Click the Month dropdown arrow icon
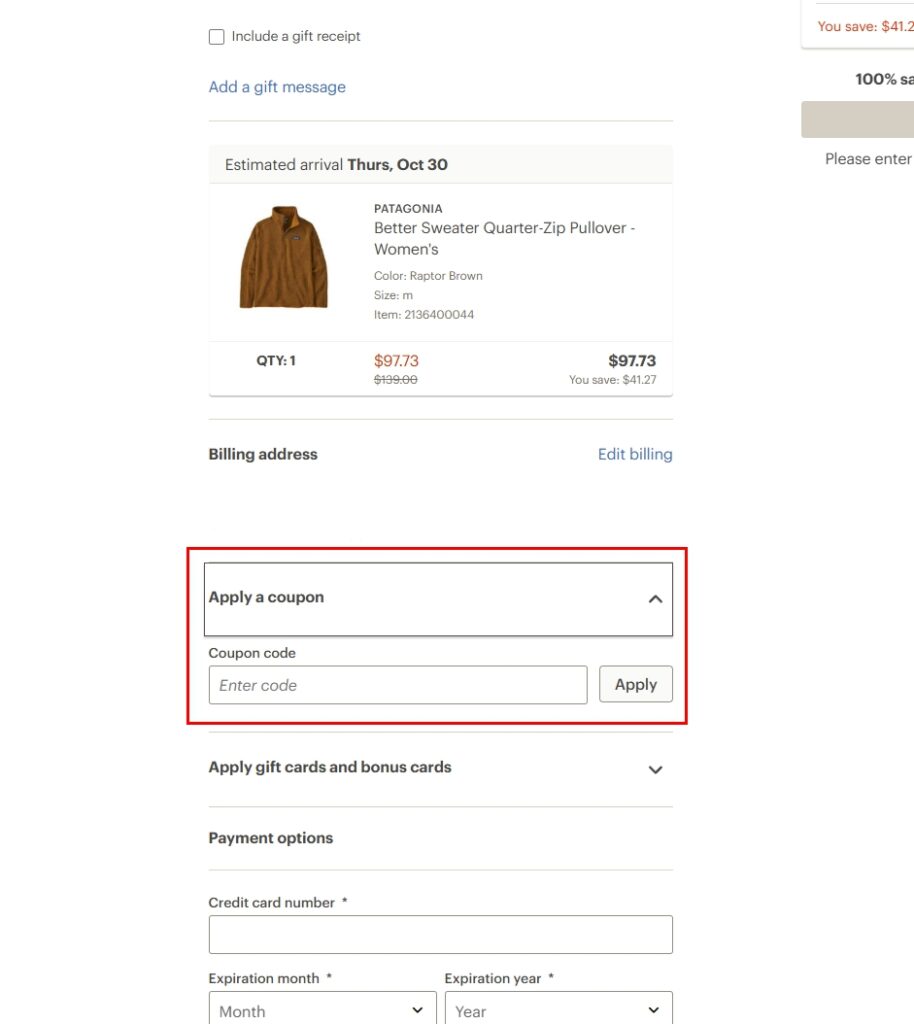 (x=417, y=1010)
